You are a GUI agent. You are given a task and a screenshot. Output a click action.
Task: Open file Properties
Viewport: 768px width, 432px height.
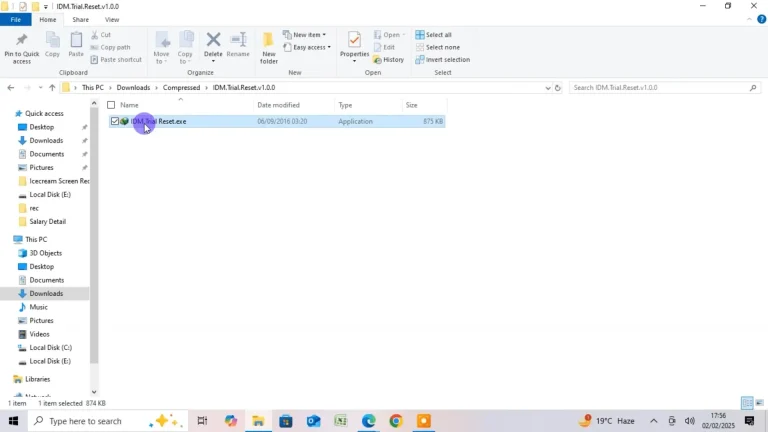354,48
